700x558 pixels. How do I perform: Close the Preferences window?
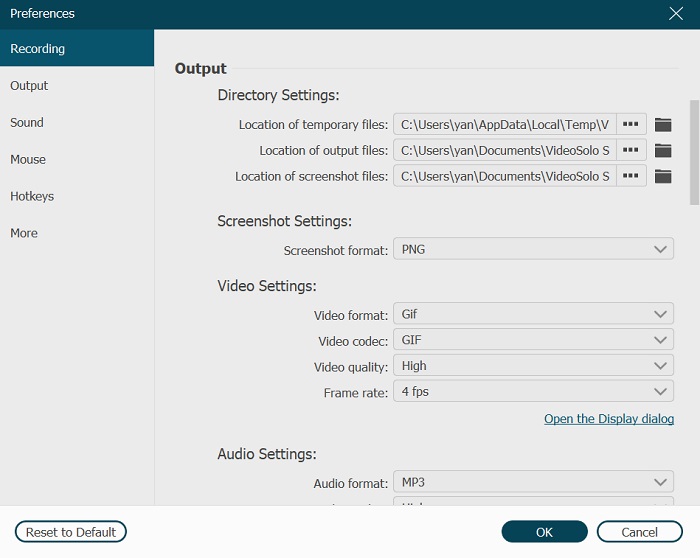click(x=676, y=14)
